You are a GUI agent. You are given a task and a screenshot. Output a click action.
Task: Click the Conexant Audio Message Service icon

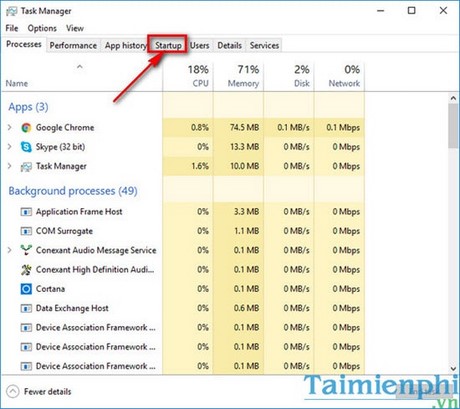point(26,250)
